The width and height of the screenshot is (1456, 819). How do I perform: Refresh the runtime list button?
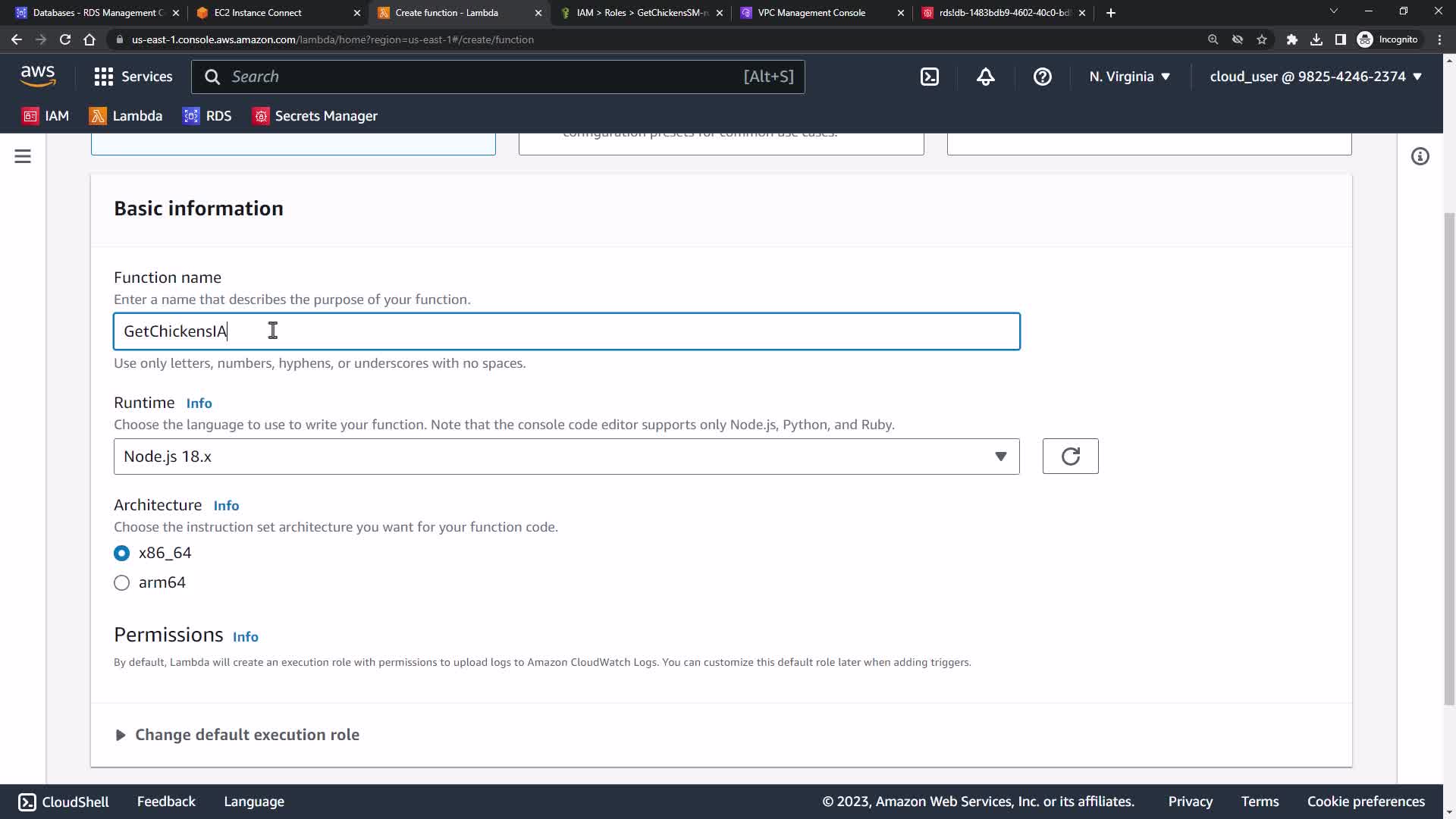(x=1070, y=457)
